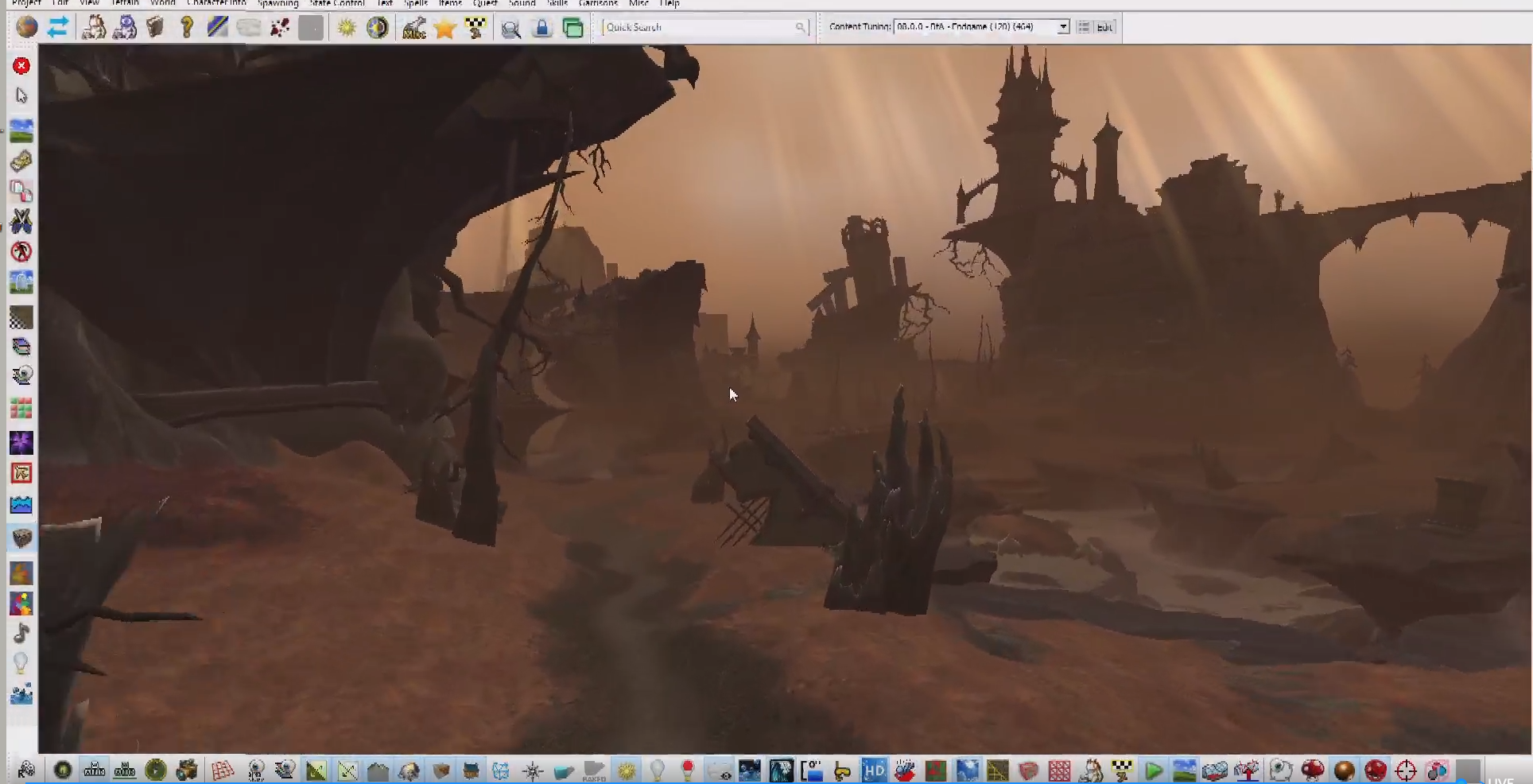Viewport: 1533px width, 784px height.
Task: Click the round clock-face icon in top toolbar
Action: 378,28
